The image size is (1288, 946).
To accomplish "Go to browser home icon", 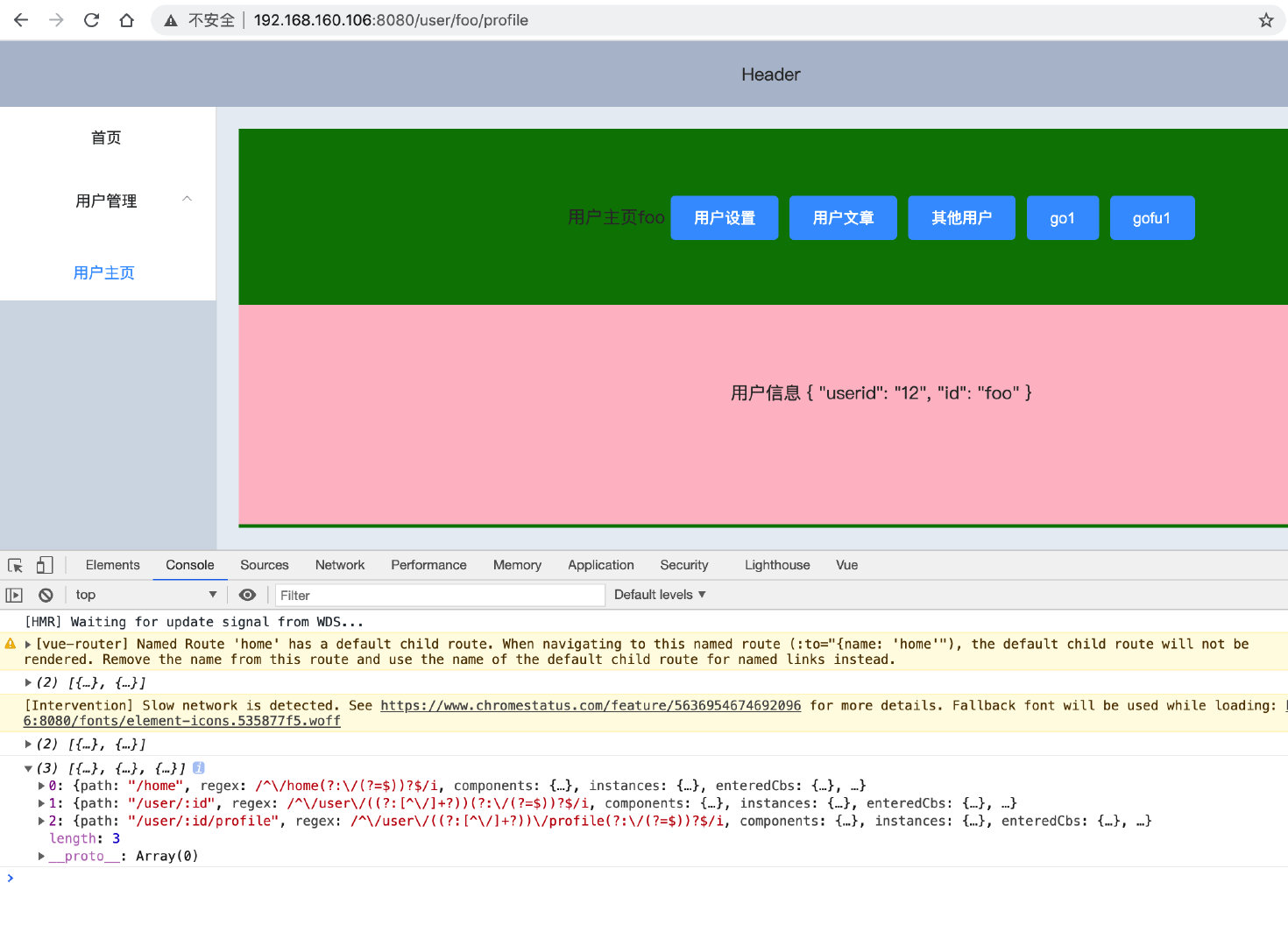I will tap(127, 20).
